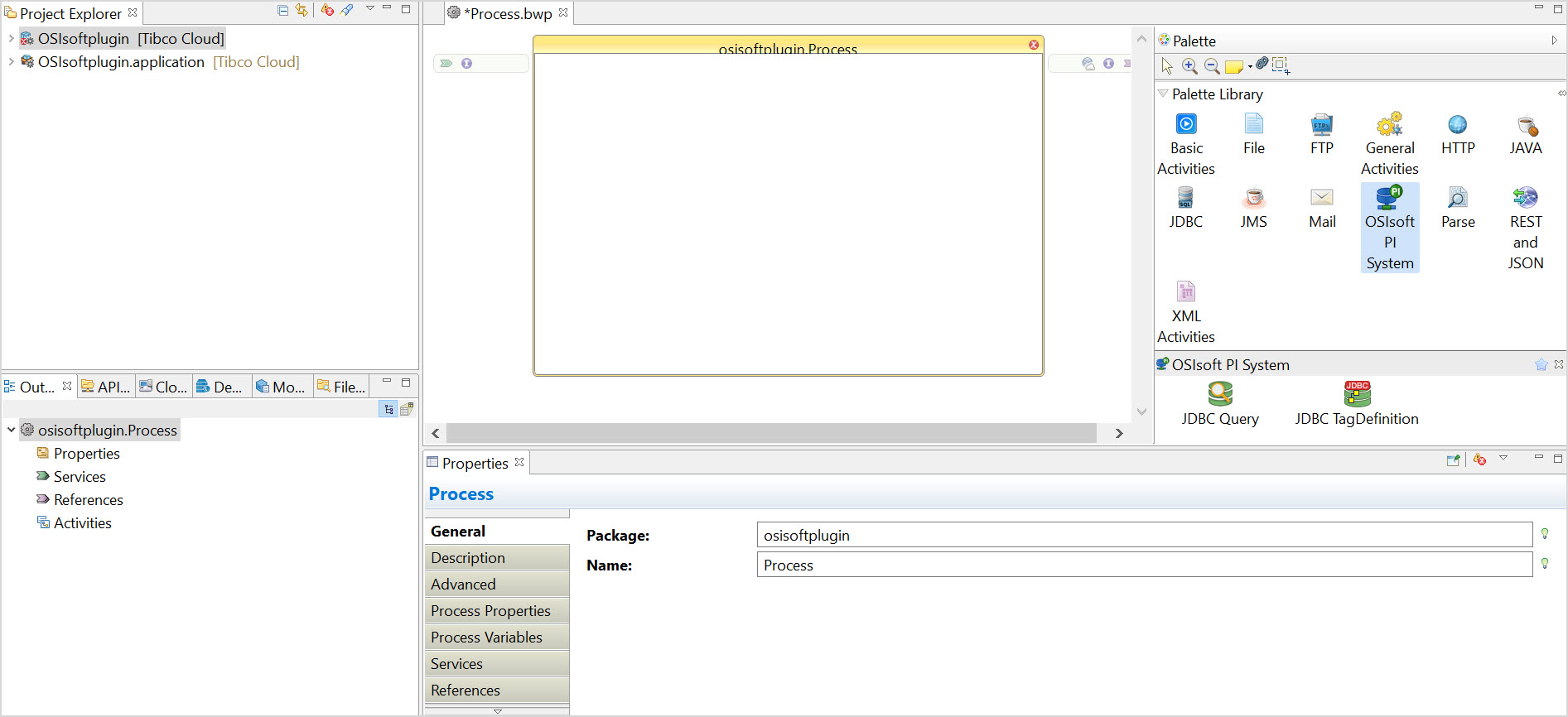Open the General properties section
This screenshot has width=1568, height=717.
[497, 531]
